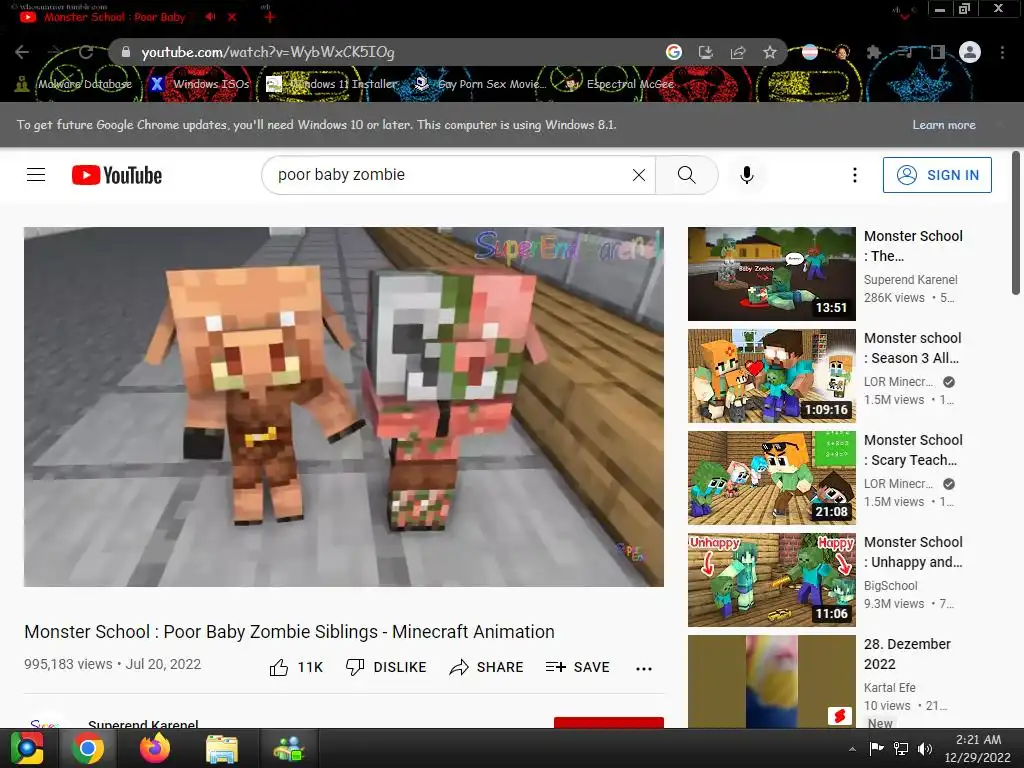The image size is (1024, 768).
Task: Click the 'BigSchool' channel name
Action: click(890, 586)
